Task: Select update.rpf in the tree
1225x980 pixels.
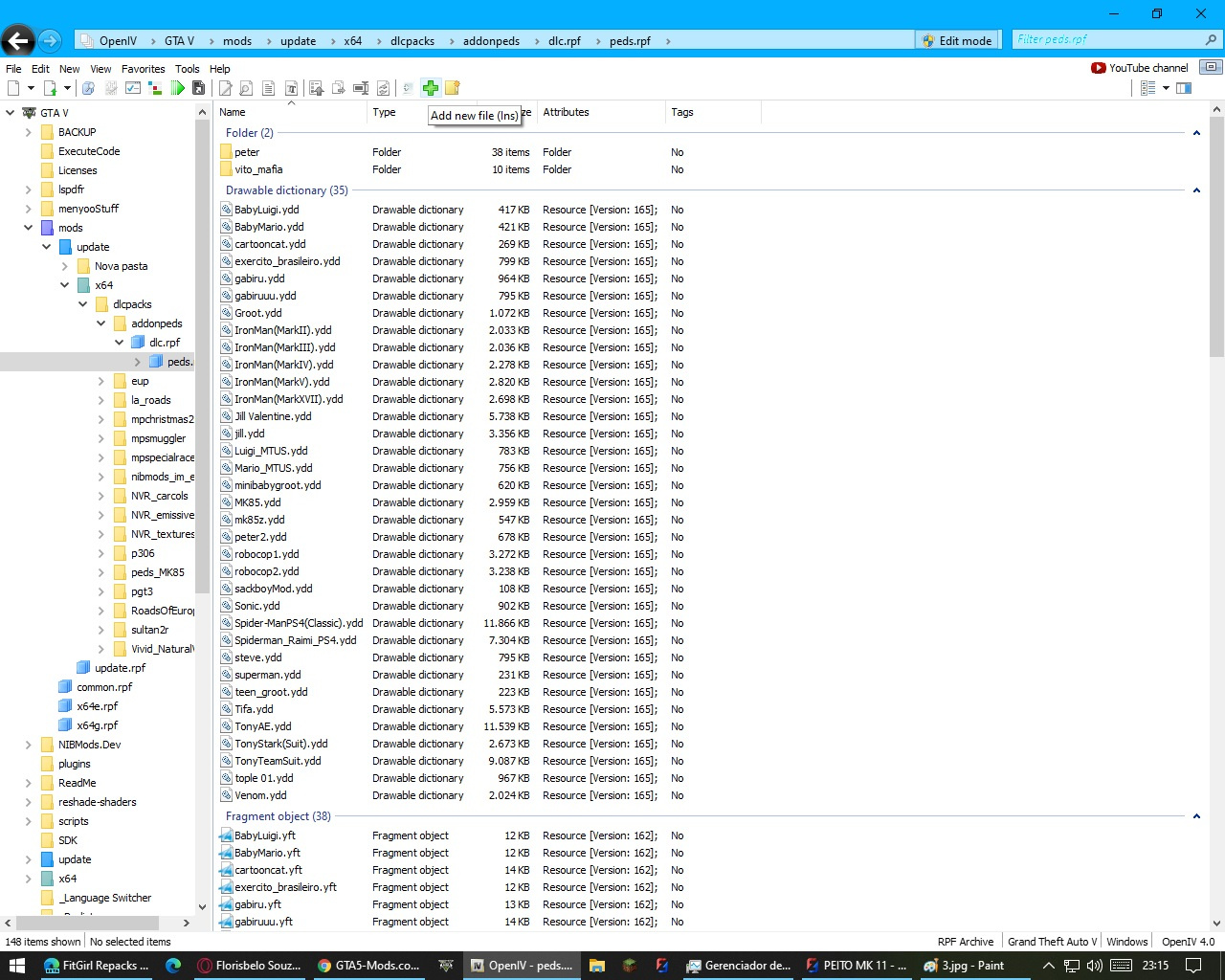Action: tap(120, 668)
